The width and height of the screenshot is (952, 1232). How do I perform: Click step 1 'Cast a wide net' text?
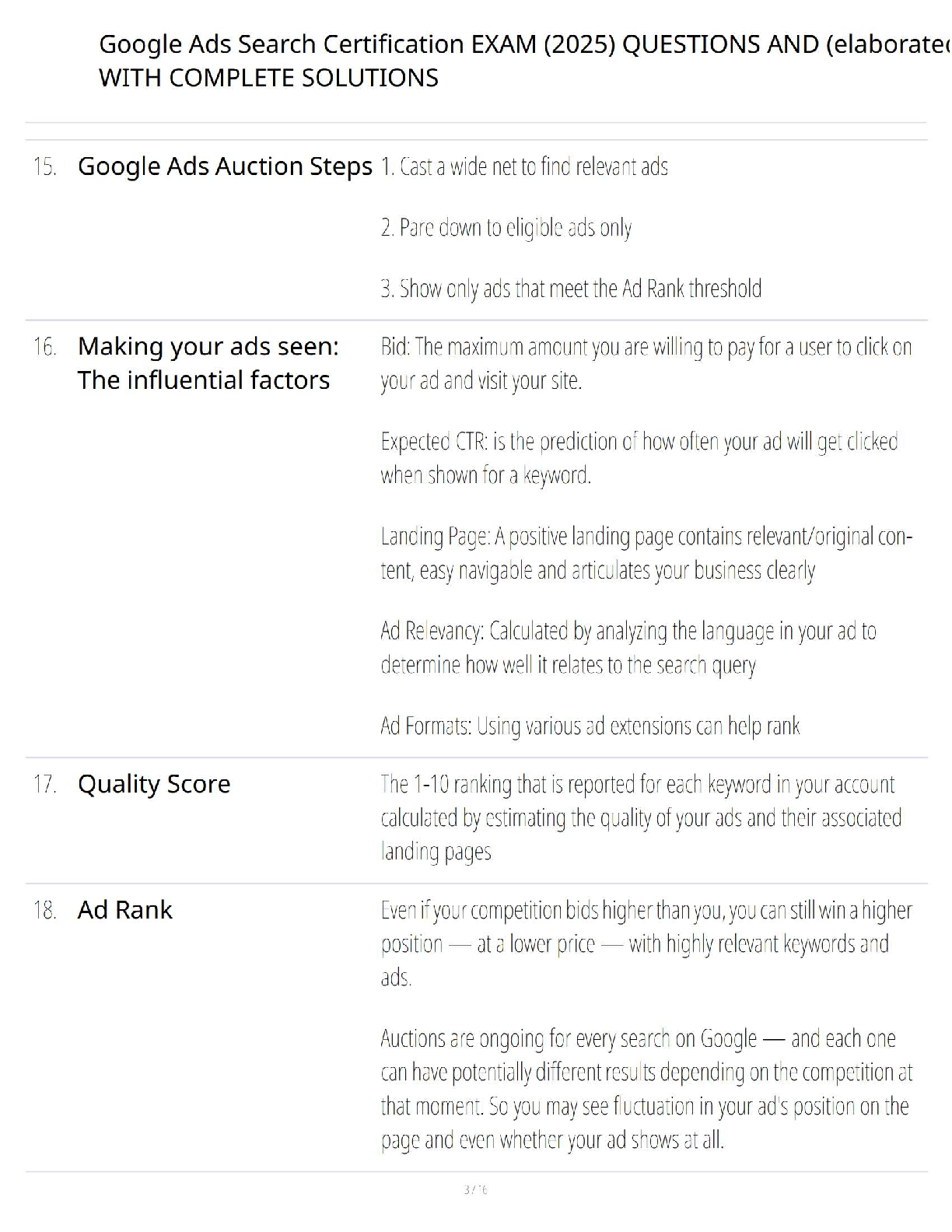(524, 167)
